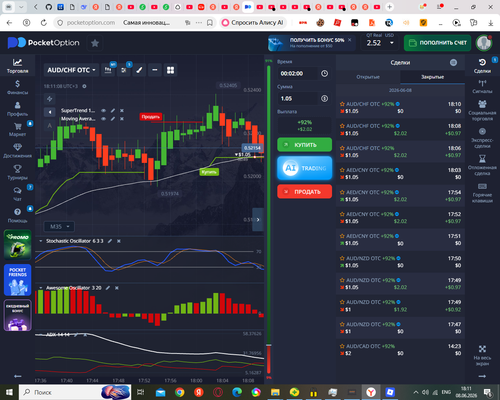Open the Помощь help icon
The width and height of the screenshot is (500, 400).
click(x=17, y=215)
